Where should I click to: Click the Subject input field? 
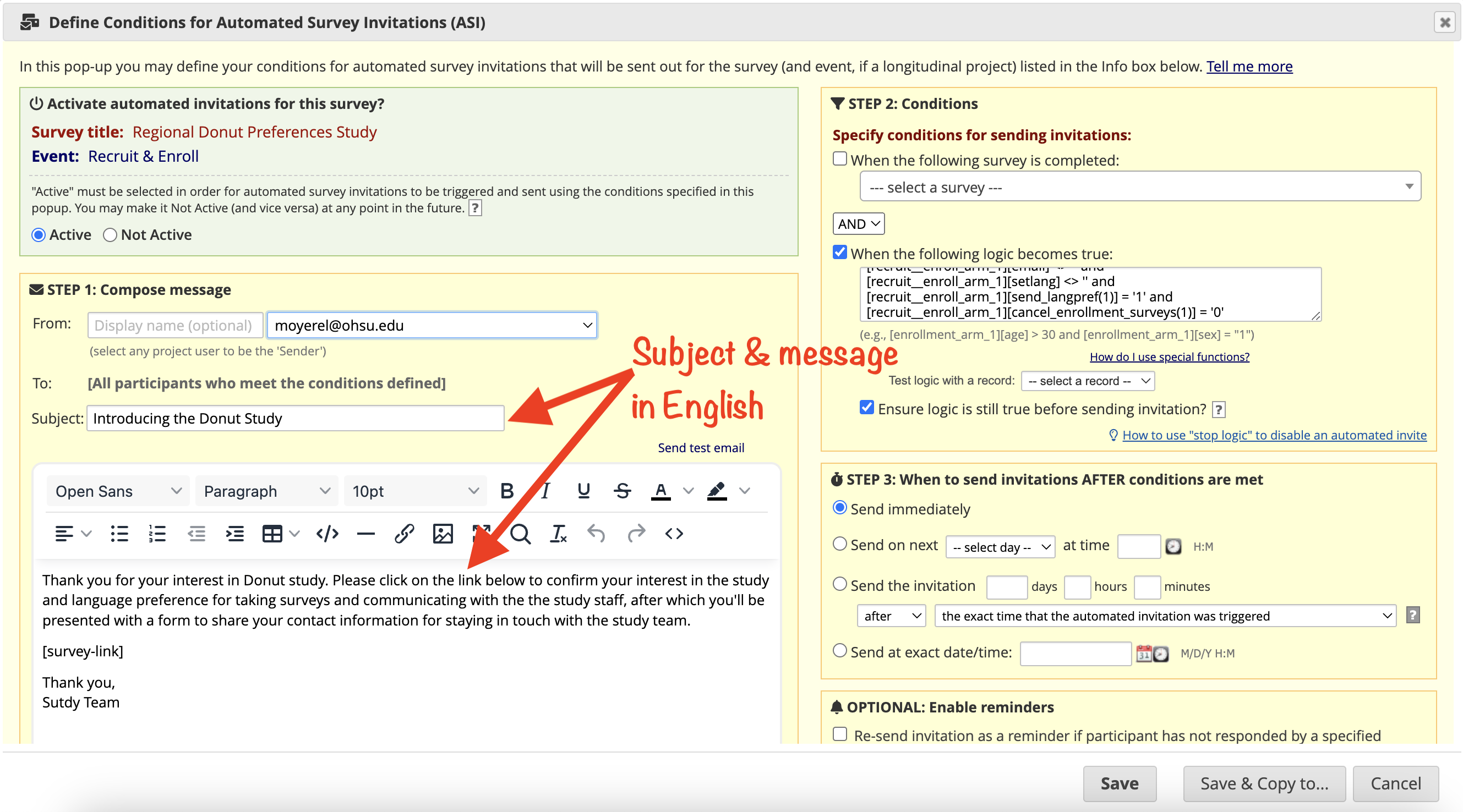tap(296, 419)
